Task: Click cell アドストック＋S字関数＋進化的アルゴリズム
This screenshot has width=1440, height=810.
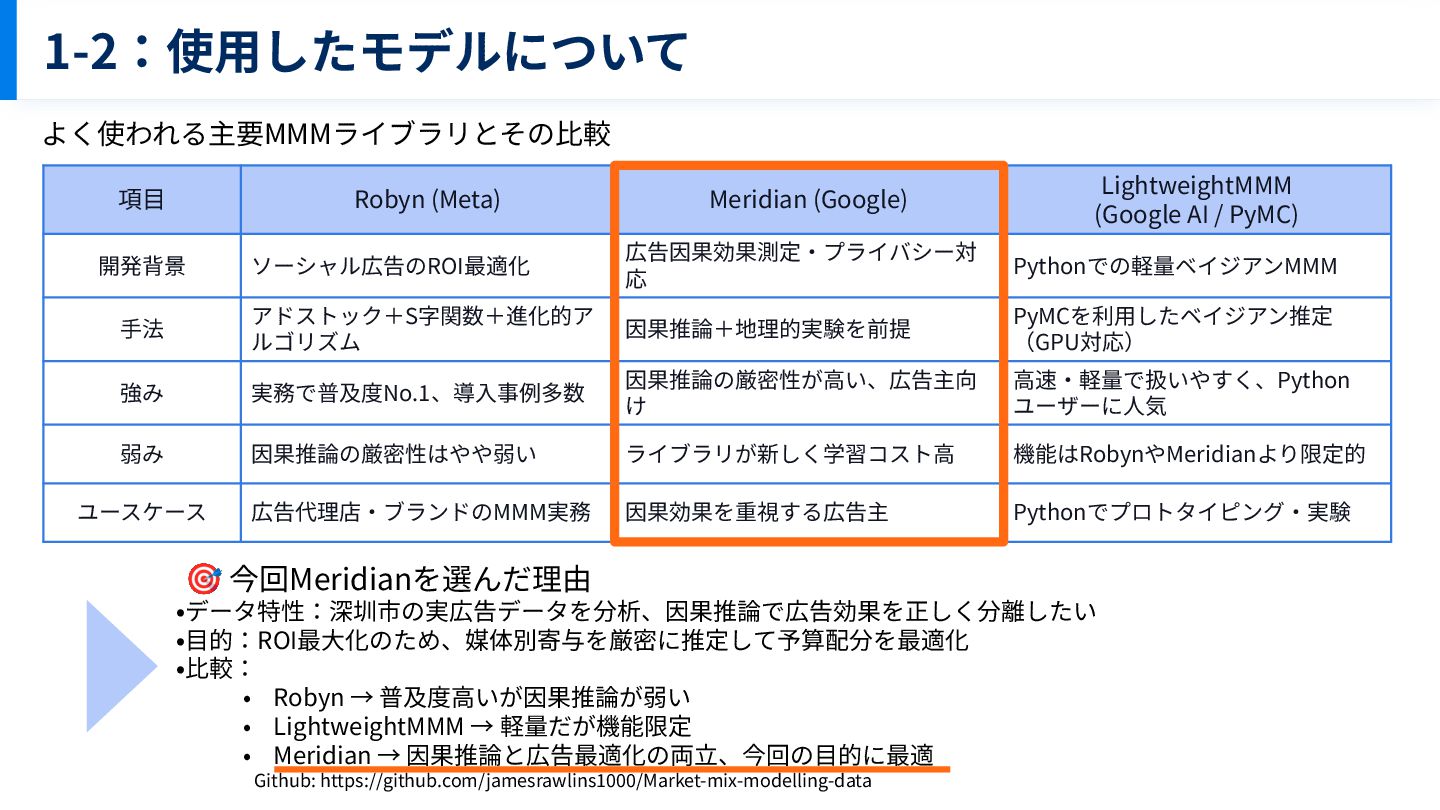Action: 427,329
